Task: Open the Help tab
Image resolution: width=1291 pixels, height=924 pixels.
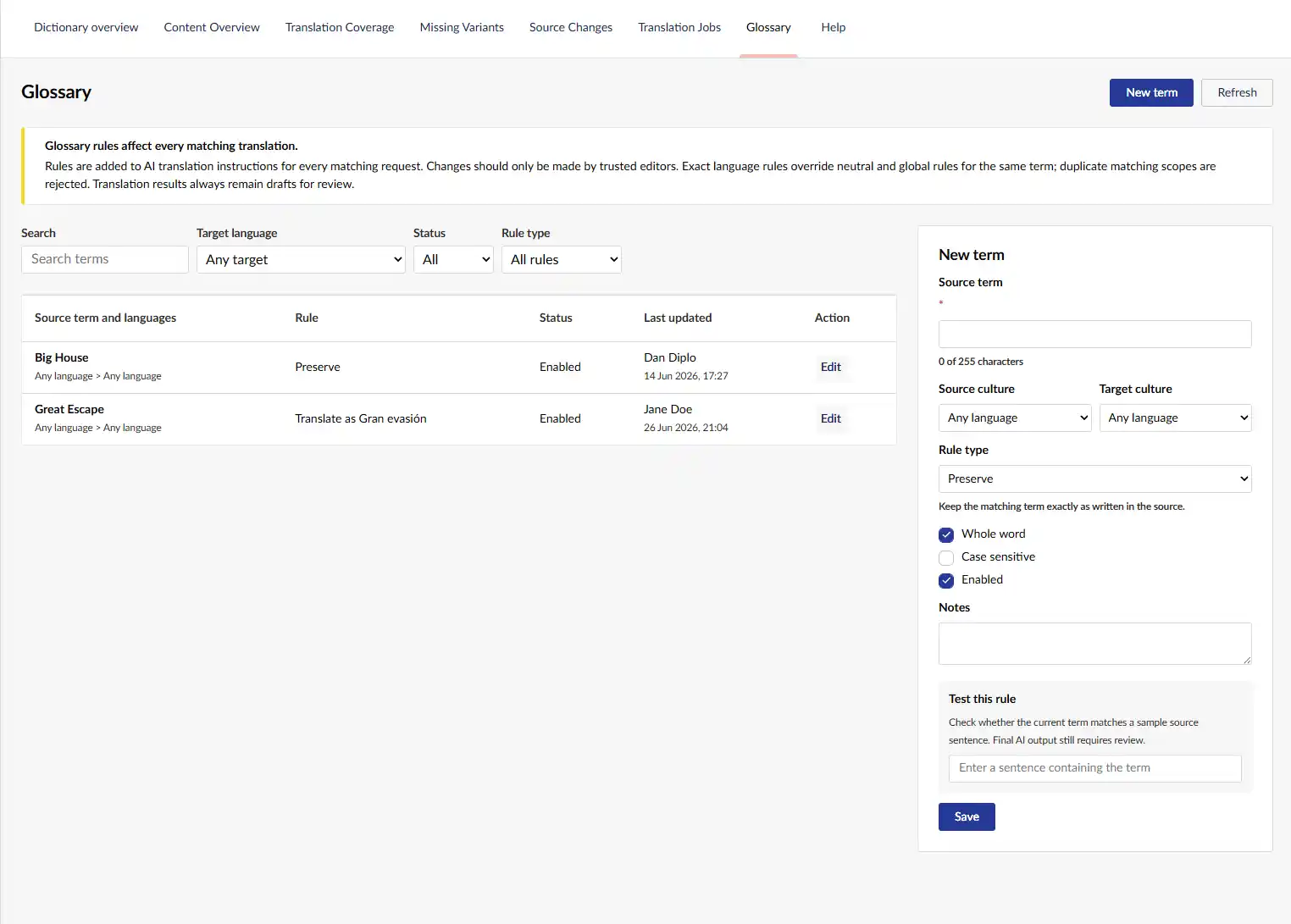Action: [834, 27]
